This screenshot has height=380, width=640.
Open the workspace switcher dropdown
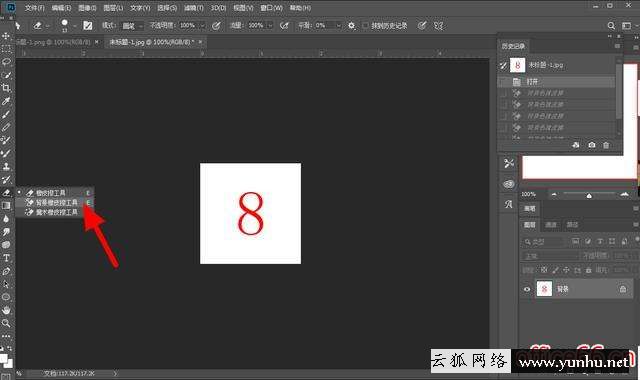tap(627, 26)
